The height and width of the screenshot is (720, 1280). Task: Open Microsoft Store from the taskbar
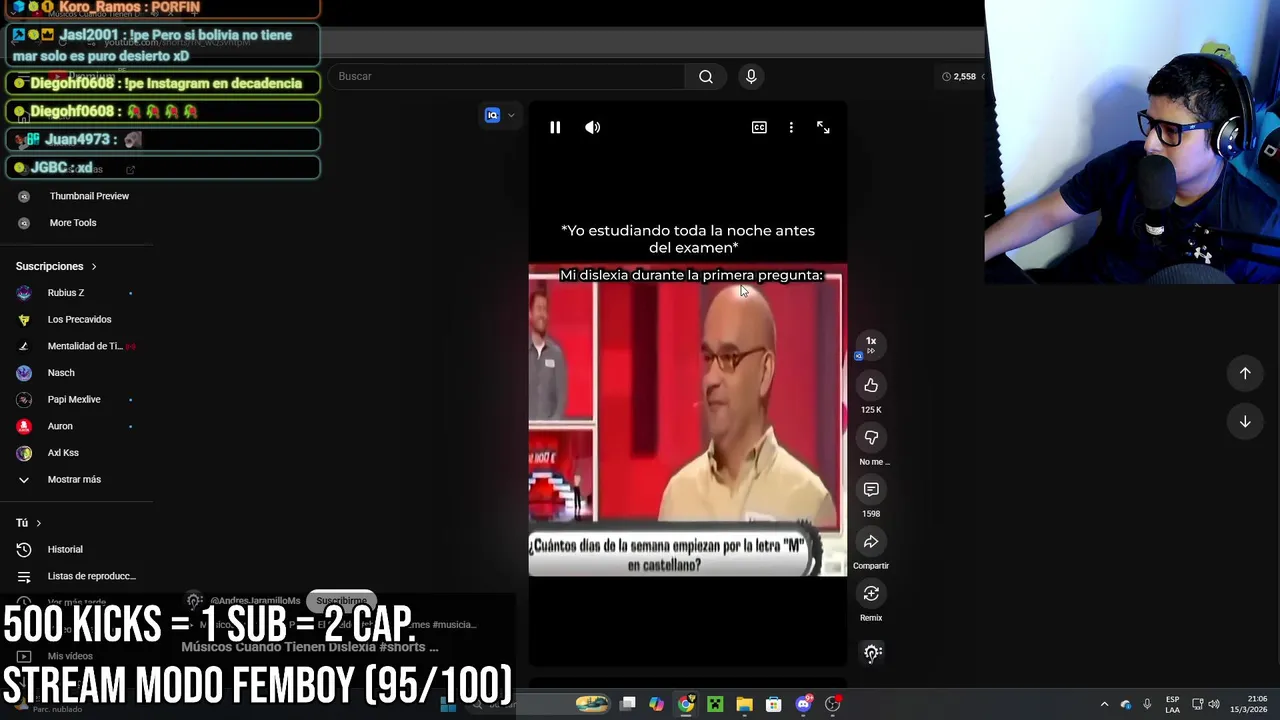(x=773, y=704)
